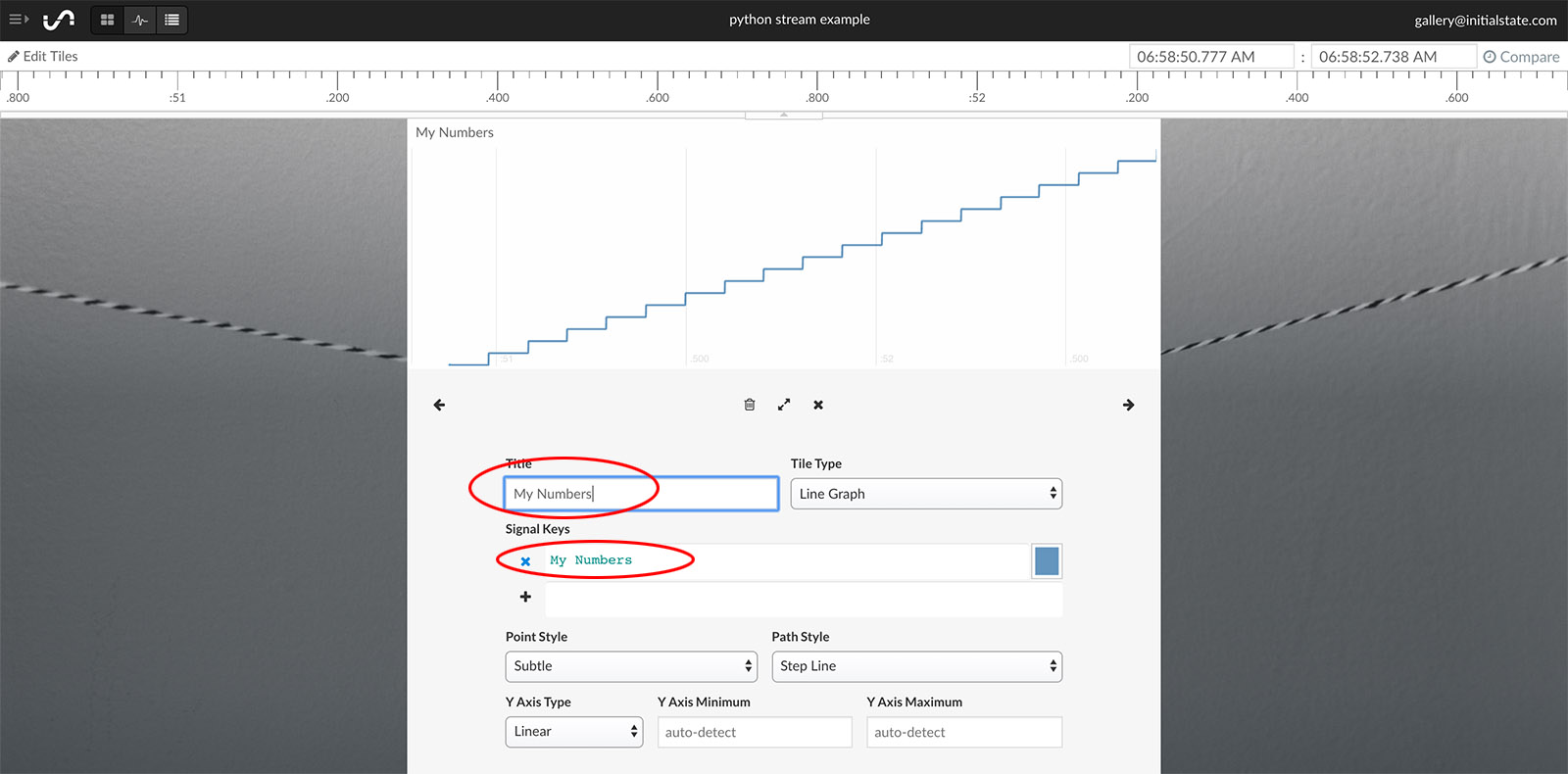Remove the My Numbers signal key
This screenshot has width=1568, height=774.
click(x=525, y=561)
